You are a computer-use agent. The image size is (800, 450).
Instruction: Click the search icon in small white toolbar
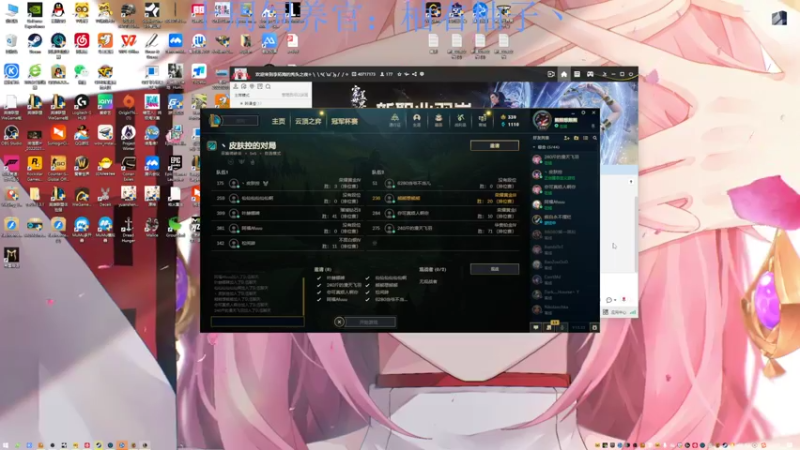coord(268,86)
